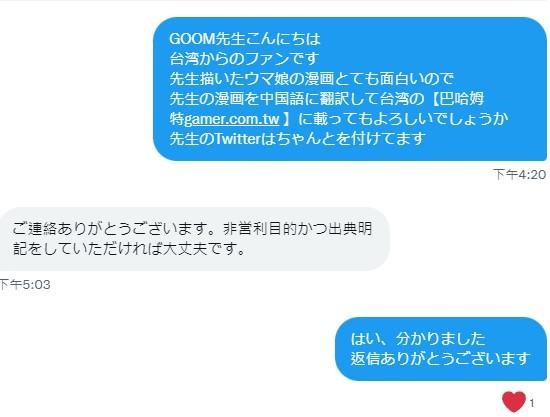The width and height of the screenshot is (550, 417).
Task: Click the 記をしていただければ大丈夫です line
Action: (x=129, y=249)
